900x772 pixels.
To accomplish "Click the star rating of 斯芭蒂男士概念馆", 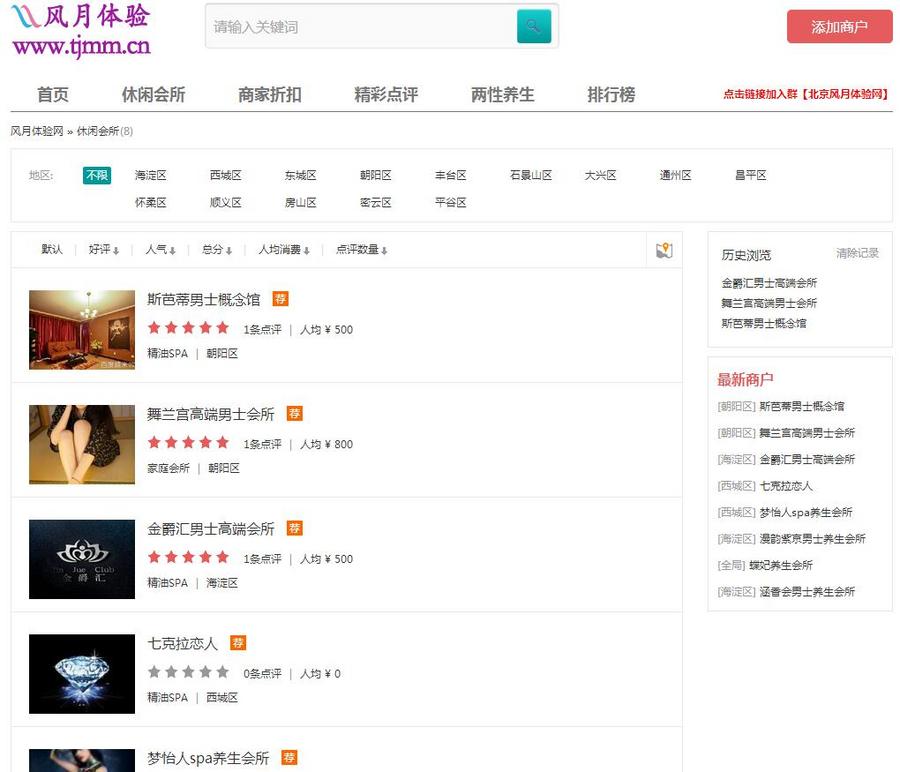I will (x=188, y=327).
